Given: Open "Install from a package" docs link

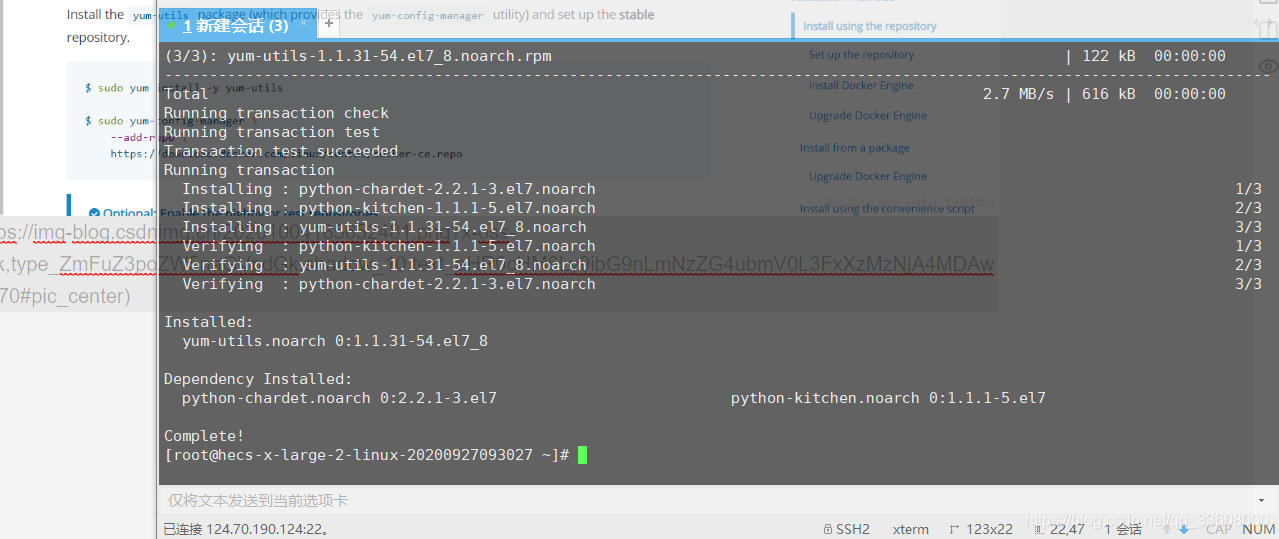Looking at the screenshot, I should click(855, 147).
